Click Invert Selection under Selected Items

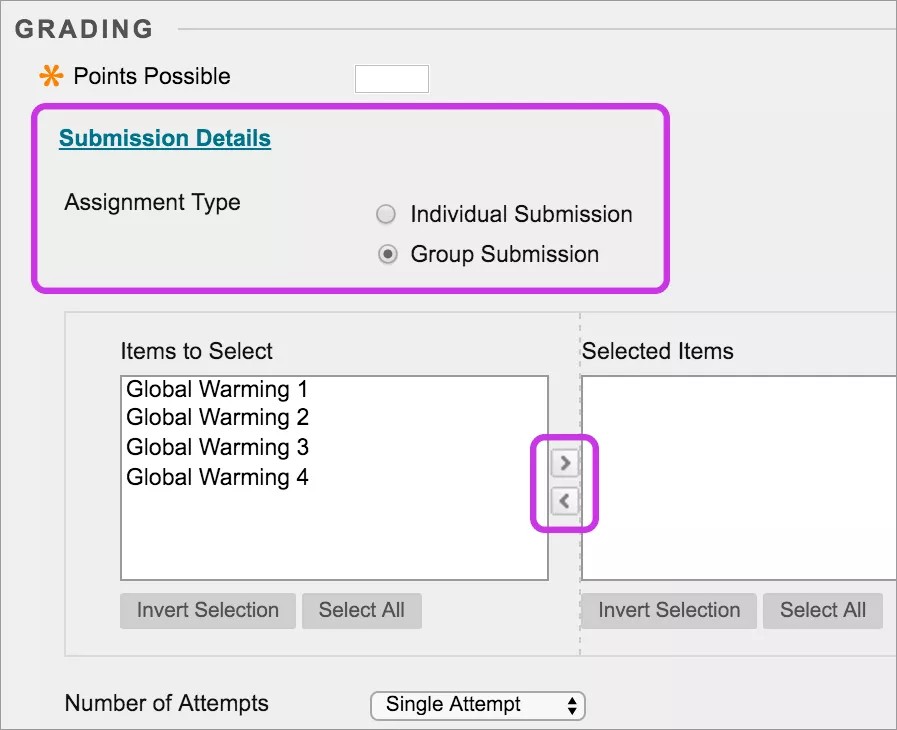[x=668, y=610]
